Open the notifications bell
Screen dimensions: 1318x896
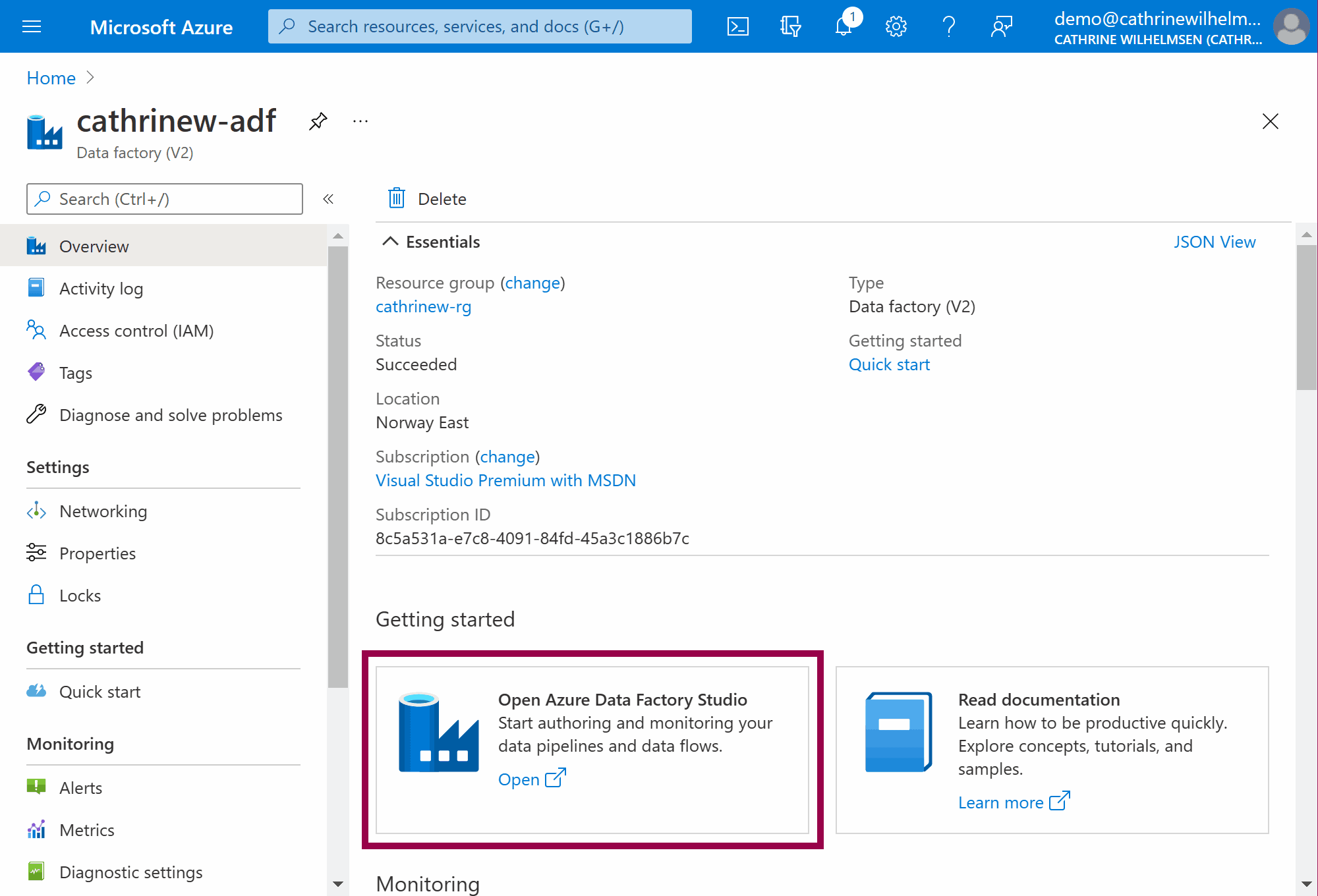[x=844, y=26]
